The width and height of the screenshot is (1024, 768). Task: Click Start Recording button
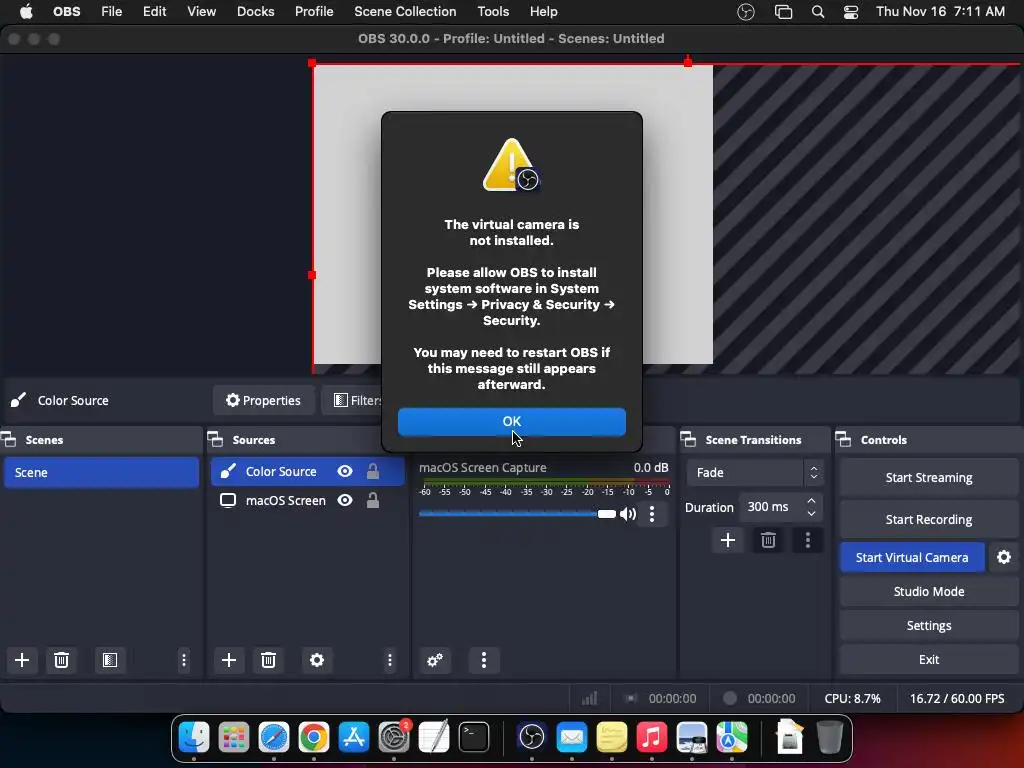929,519
